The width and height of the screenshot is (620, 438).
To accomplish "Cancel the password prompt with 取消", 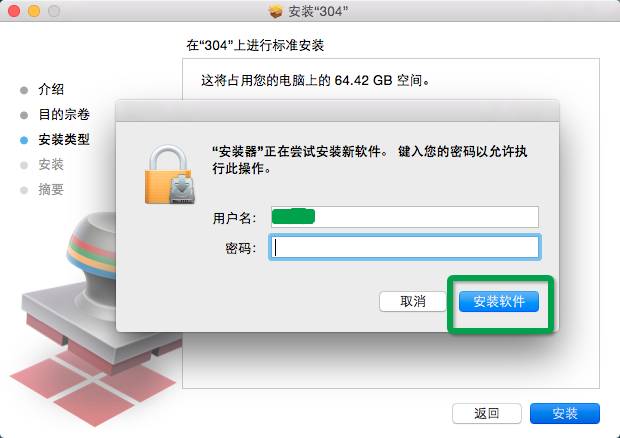I will coord(413,302).
